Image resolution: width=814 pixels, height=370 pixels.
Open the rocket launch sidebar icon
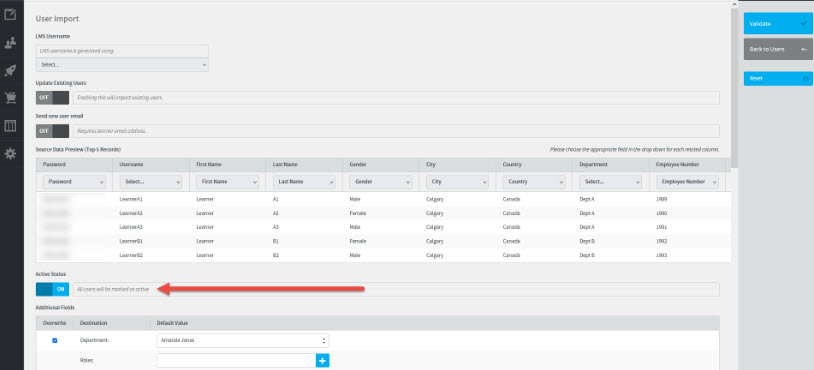[x=10, y=71]
